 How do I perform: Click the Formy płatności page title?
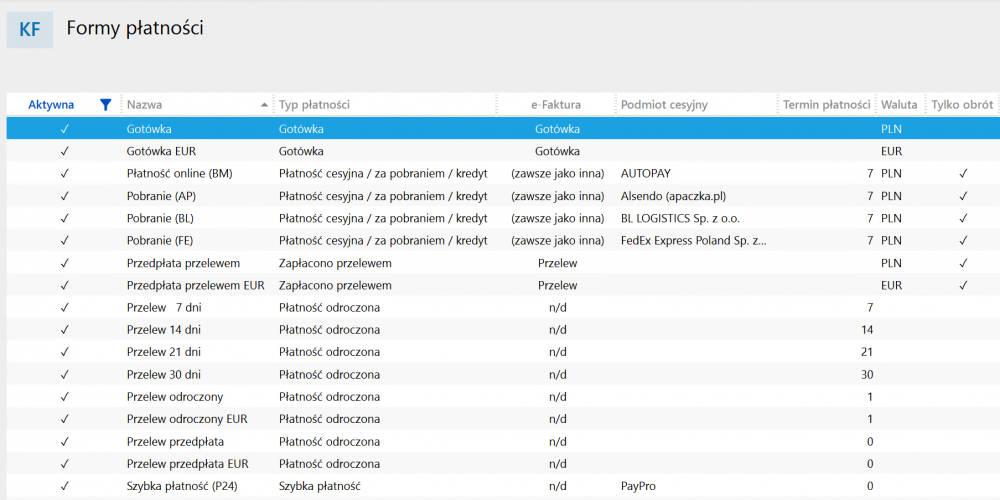point(135,29)
